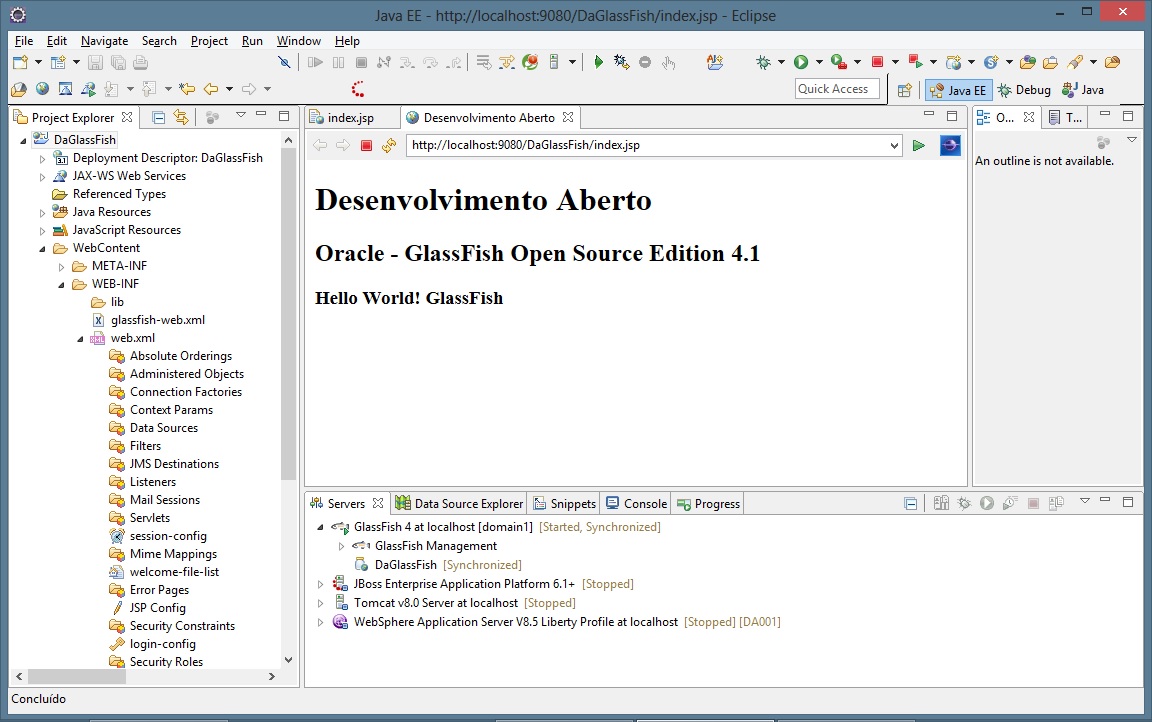Click the green Go arrow beside URL
Image resolution: width=1152 pixels, height=722 pixels.
(x=918, y=146)
